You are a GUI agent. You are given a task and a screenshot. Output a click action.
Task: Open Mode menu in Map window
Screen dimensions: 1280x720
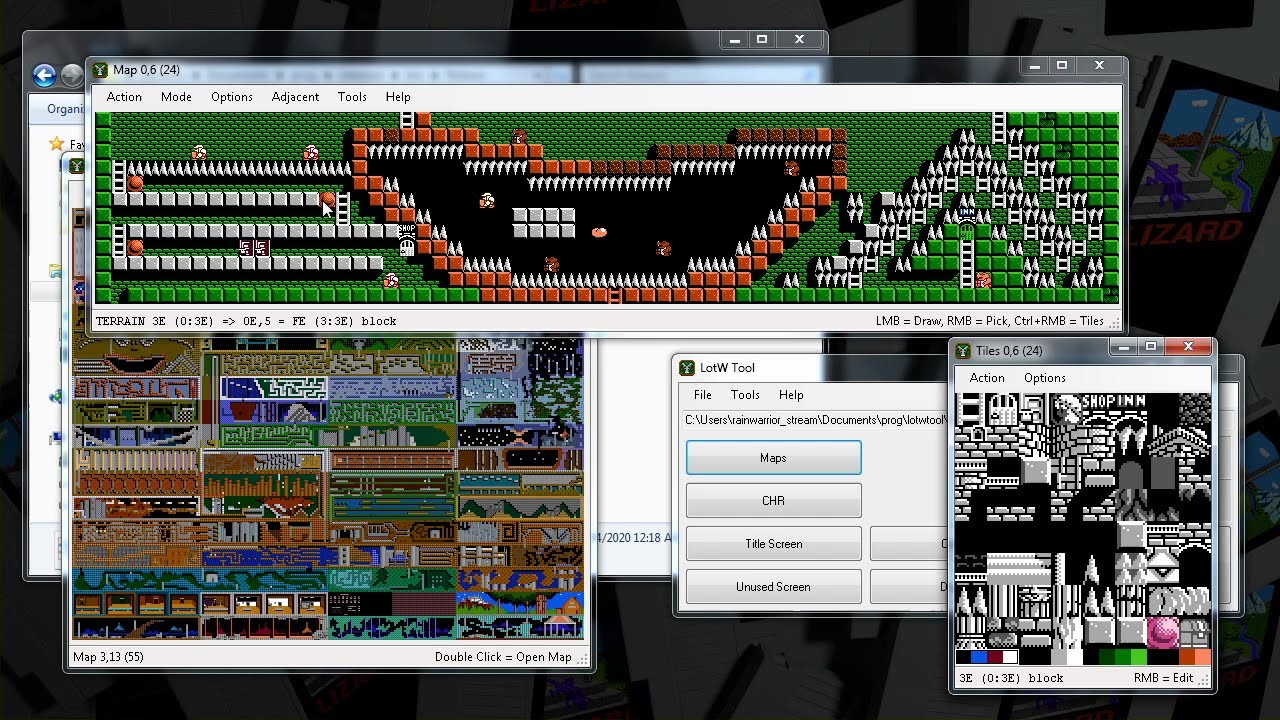coord(176,97)
